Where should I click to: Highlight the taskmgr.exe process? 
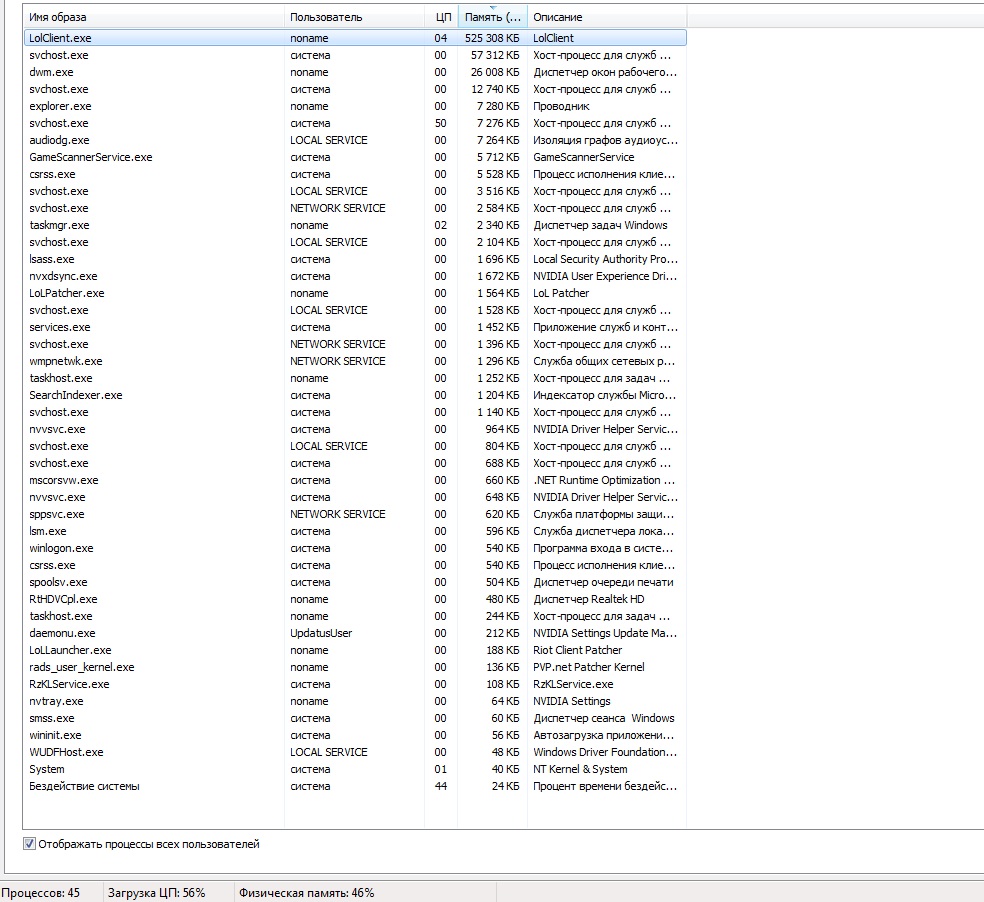pos(60,225)
